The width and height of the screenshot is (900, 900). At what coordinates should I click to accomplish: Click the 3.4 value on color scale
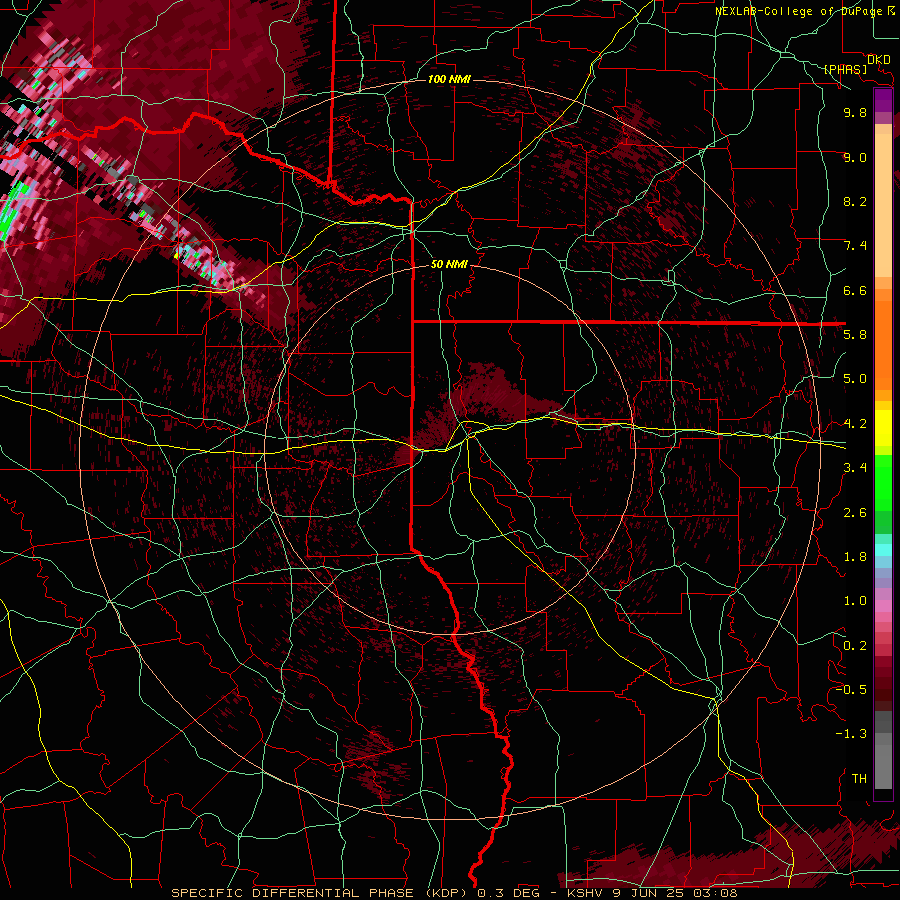click(x=855, y=468)
